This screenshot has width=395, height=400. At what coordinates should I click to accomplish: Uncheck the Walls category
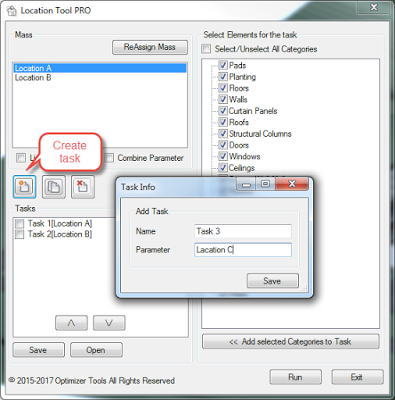tap(223, 99)
